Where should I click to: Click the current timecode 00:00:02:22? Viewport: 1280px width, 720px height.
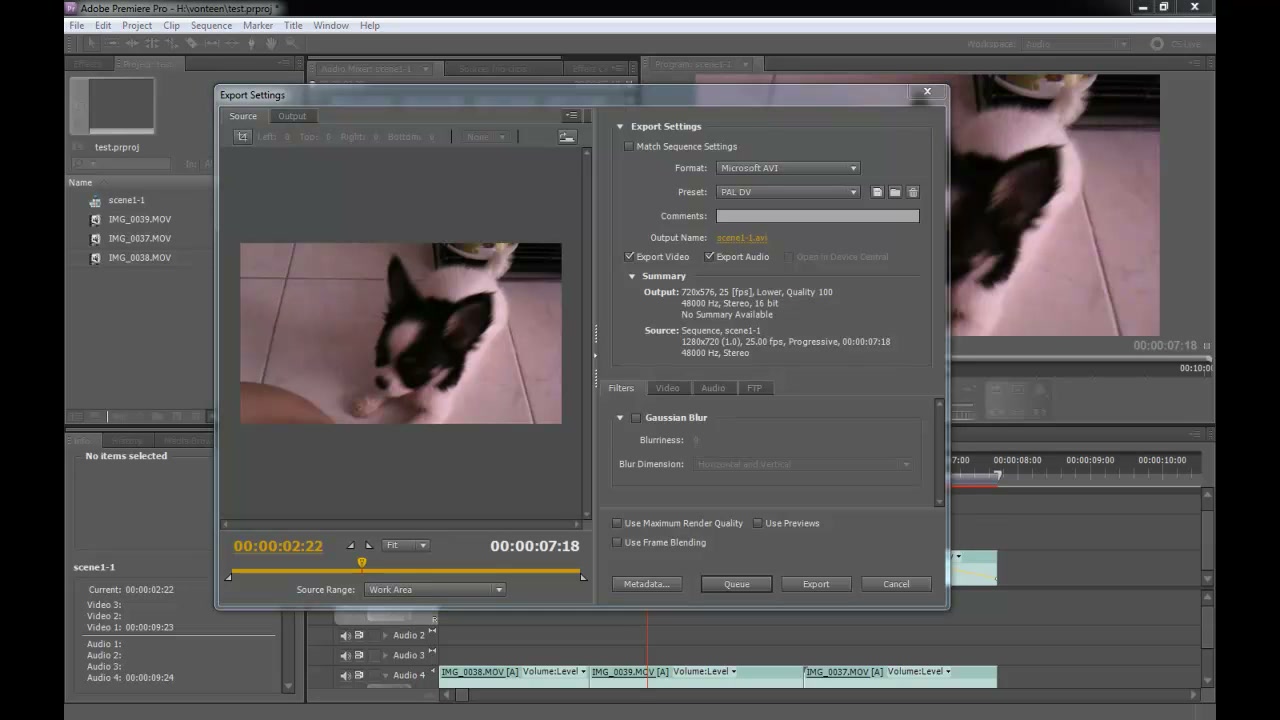click(x=278, y=546)
